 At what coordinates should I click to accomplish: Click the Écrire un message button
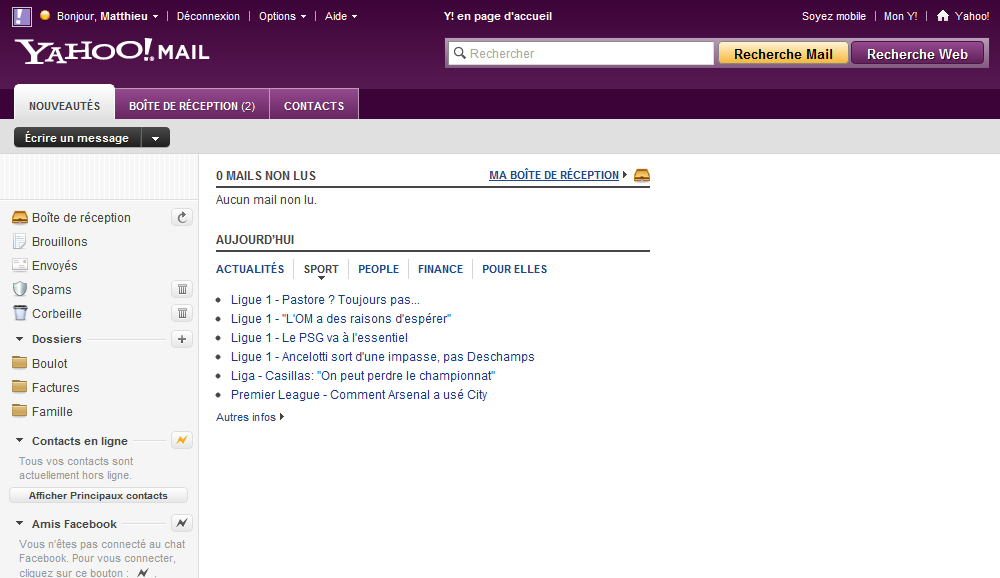pos(78,138)
